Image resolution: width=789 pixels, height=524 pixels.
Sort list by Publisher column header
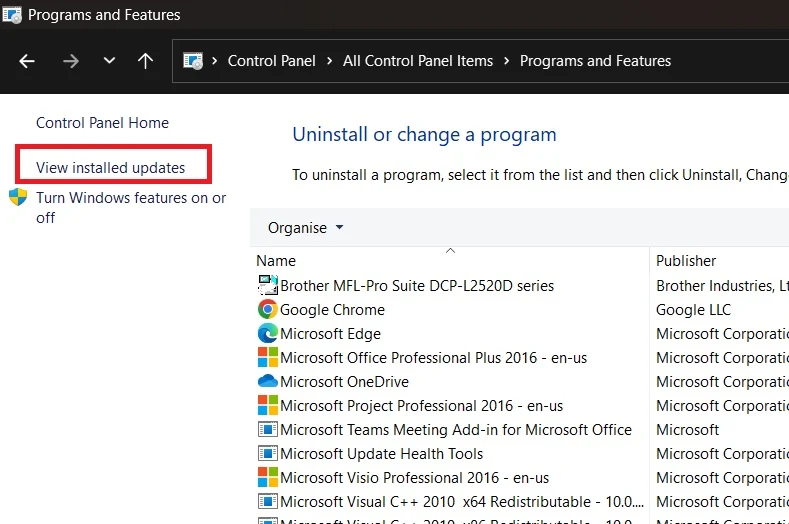tap(686, 261)
